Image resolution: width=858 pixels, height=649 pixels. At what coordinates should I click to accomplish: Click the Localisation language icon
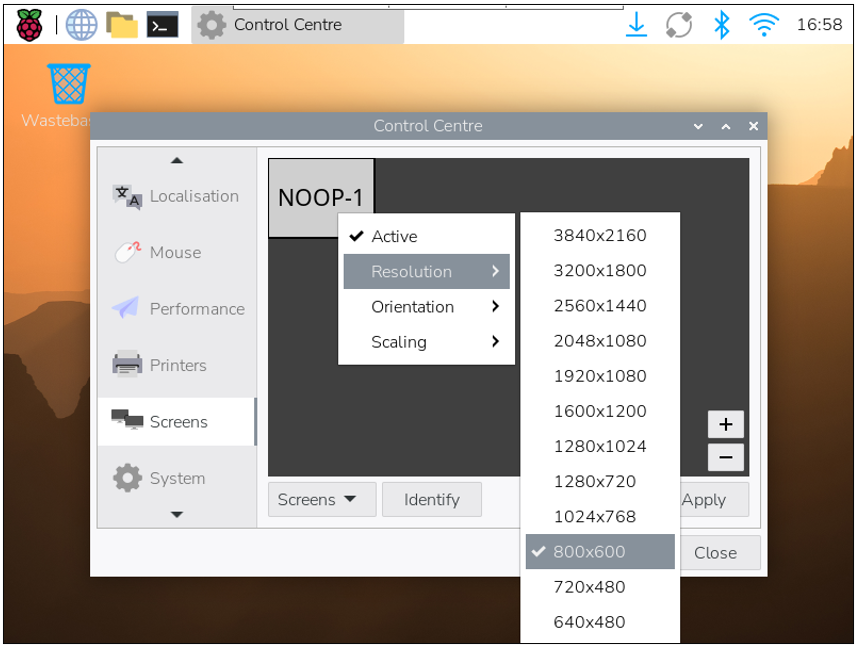tap(127, 196)
